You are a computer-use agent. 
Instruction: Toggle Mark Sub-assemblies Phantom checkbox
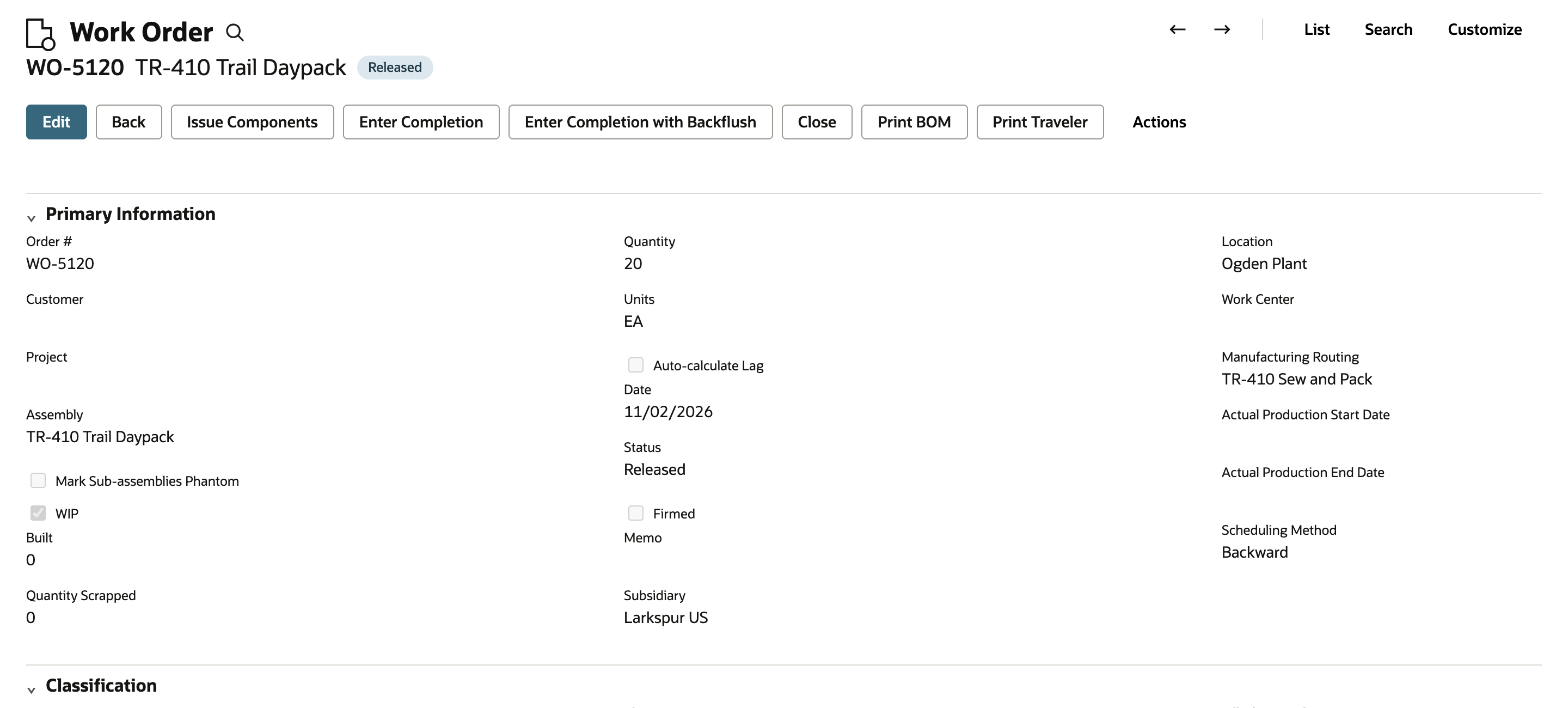(x=38, y=480)
